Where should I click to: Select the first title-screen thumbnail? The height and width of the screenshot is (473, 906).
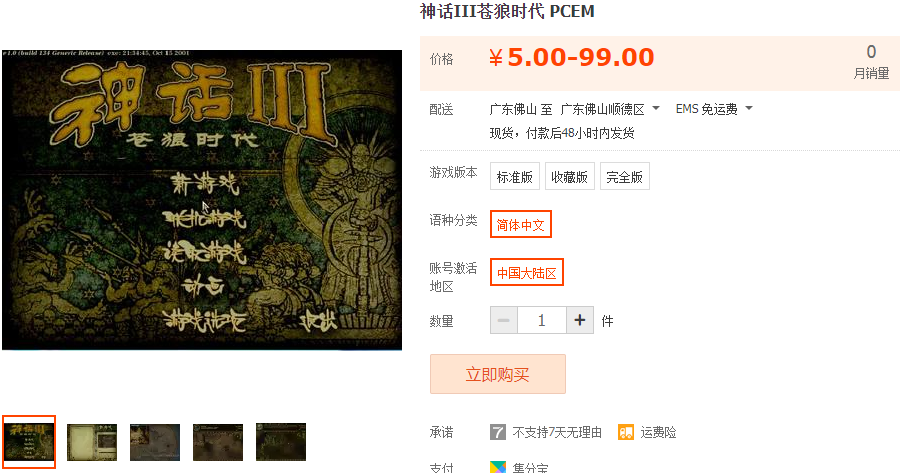point(29,442)
